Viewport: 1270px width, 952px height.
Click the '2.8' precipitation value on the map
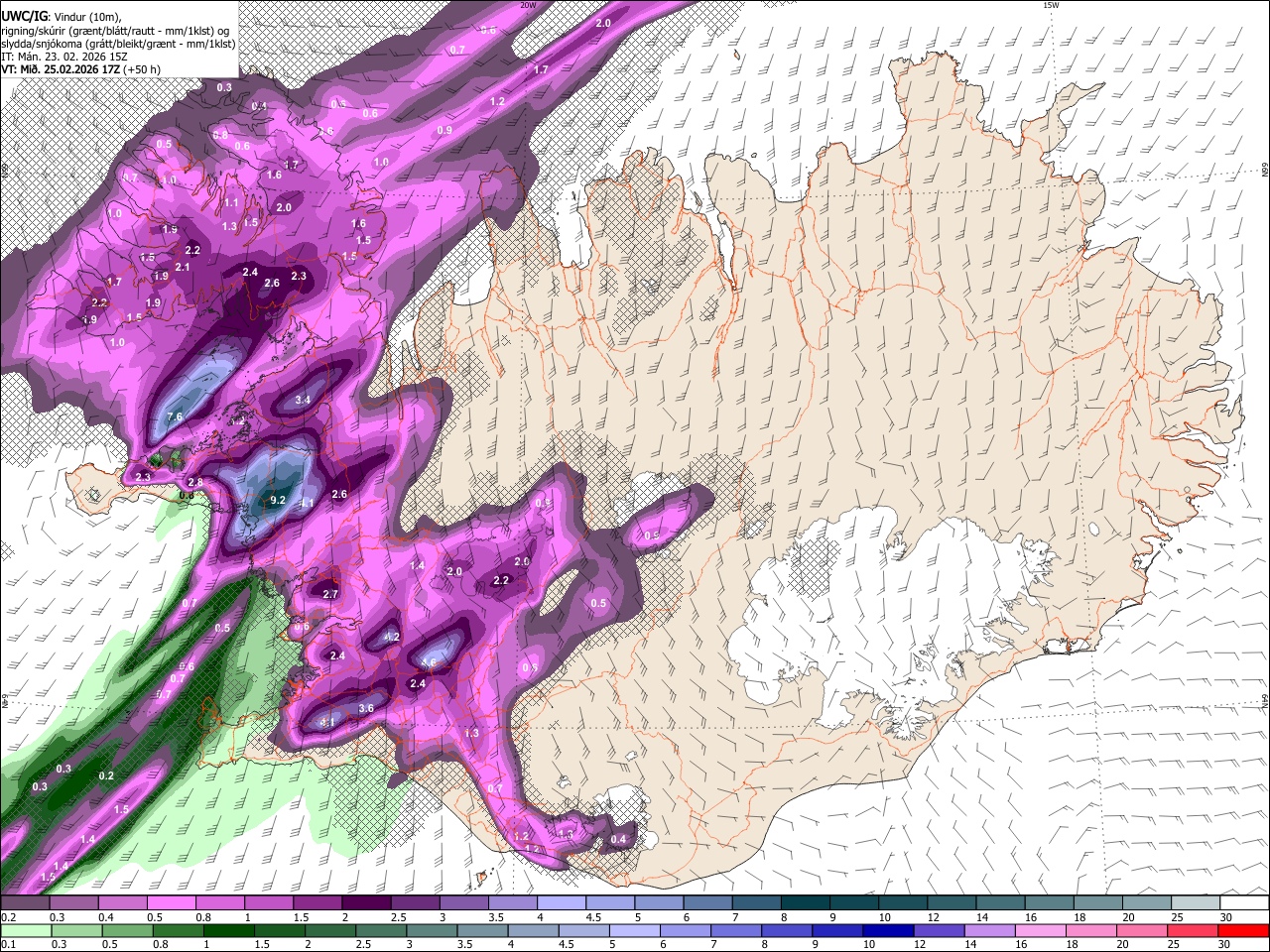pos(195,482)
